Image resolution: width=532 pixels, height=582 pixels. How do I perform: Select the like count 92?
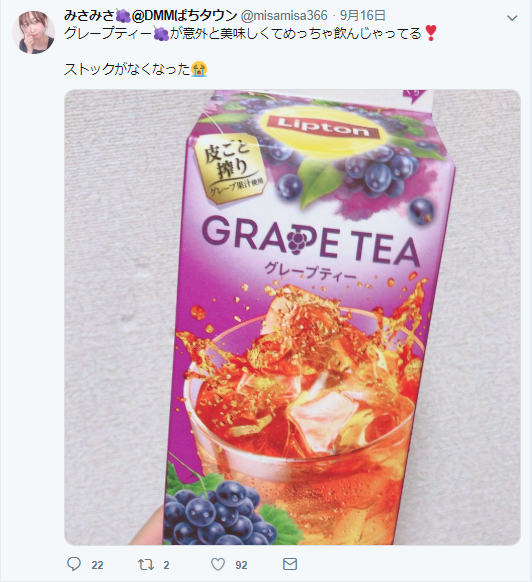[x=241, y=565]
